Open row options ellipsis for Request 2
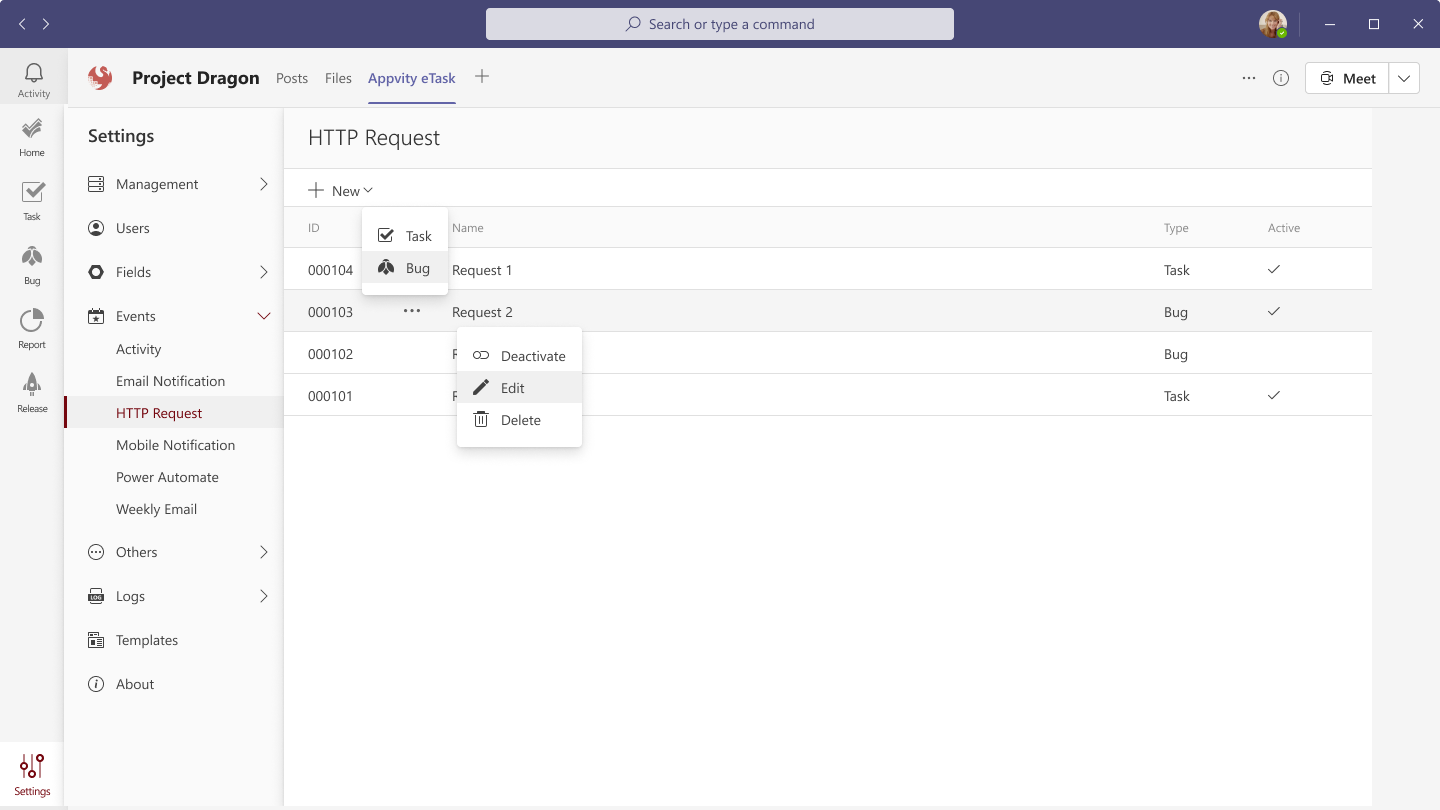 tap(412, 312)
